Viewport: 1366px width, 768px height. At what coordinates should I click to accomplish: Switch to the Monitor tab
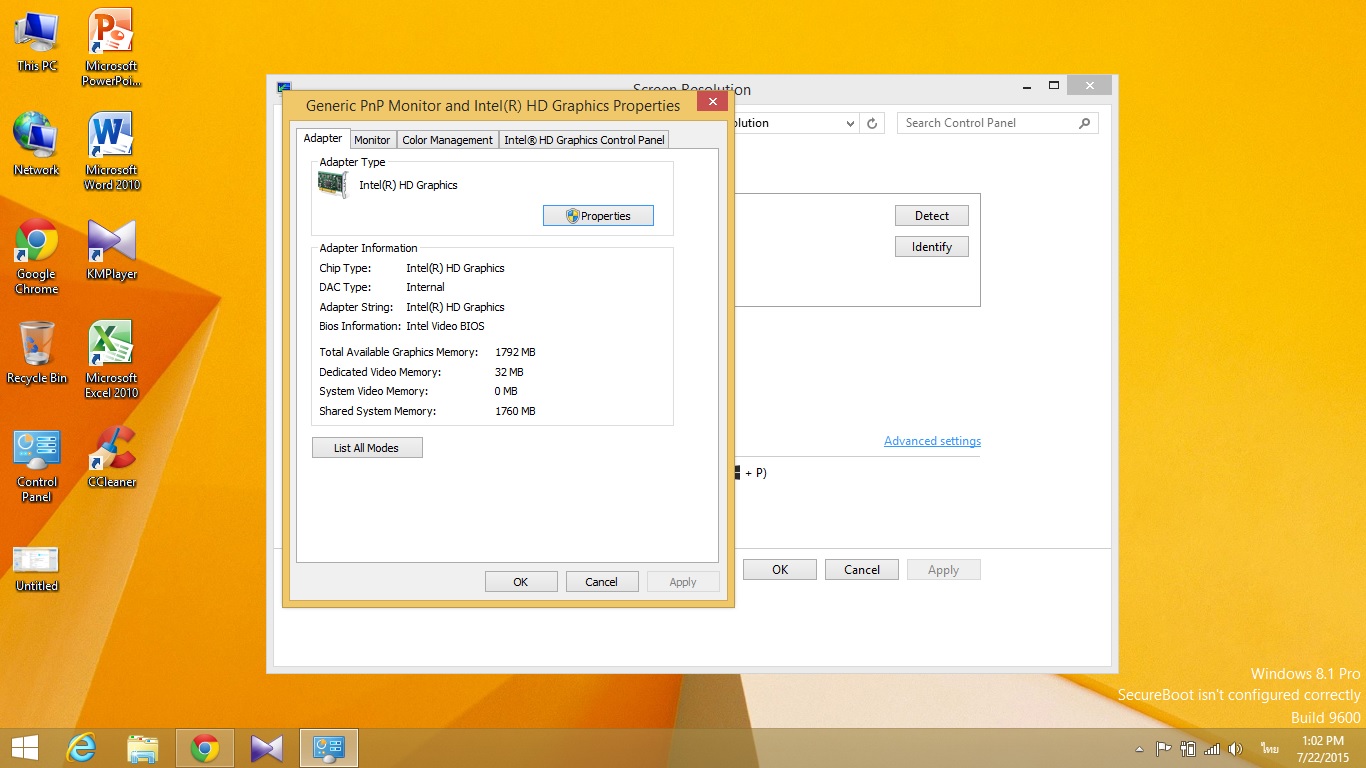(372, 140)
